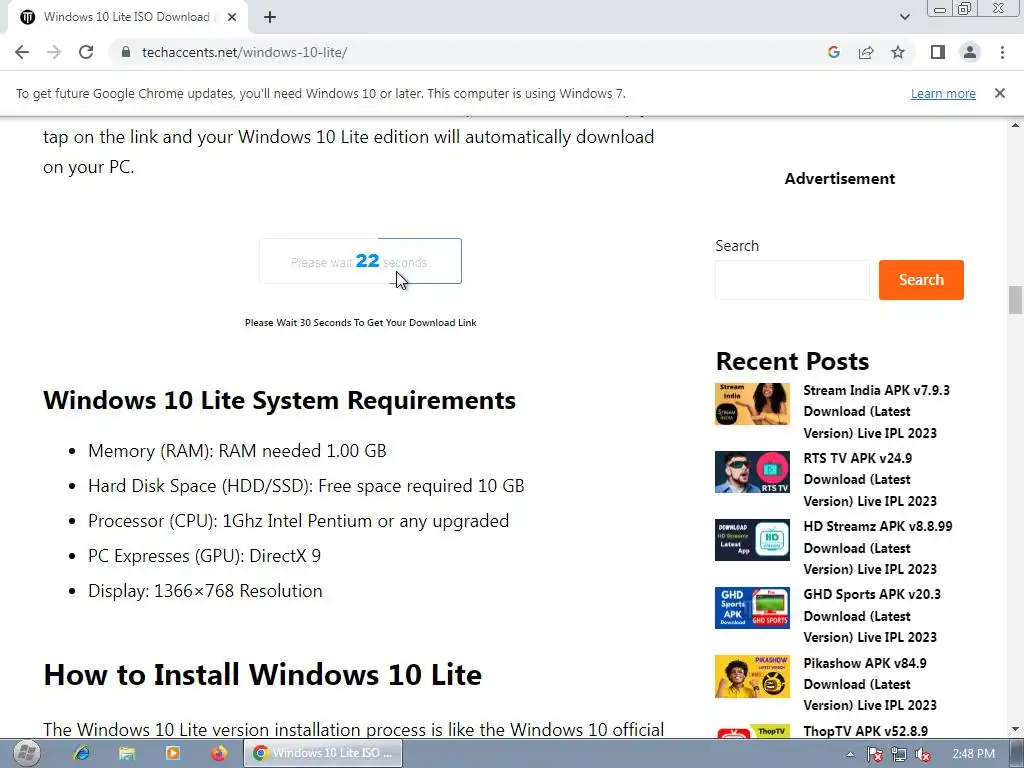Click the page vertical scrollbar thumb
This screenshot has height=768, width=1024.
click(1015, 299)
